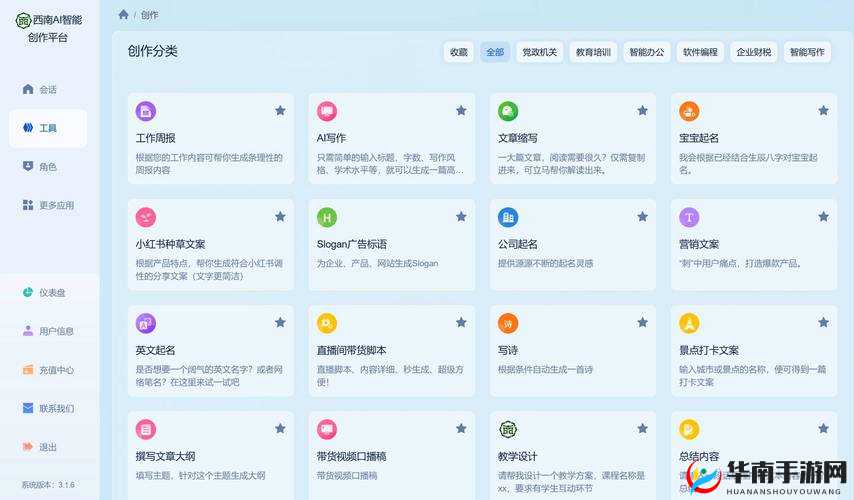
Task: Filter by 智能办公 category
Action: tap(646, 52)
